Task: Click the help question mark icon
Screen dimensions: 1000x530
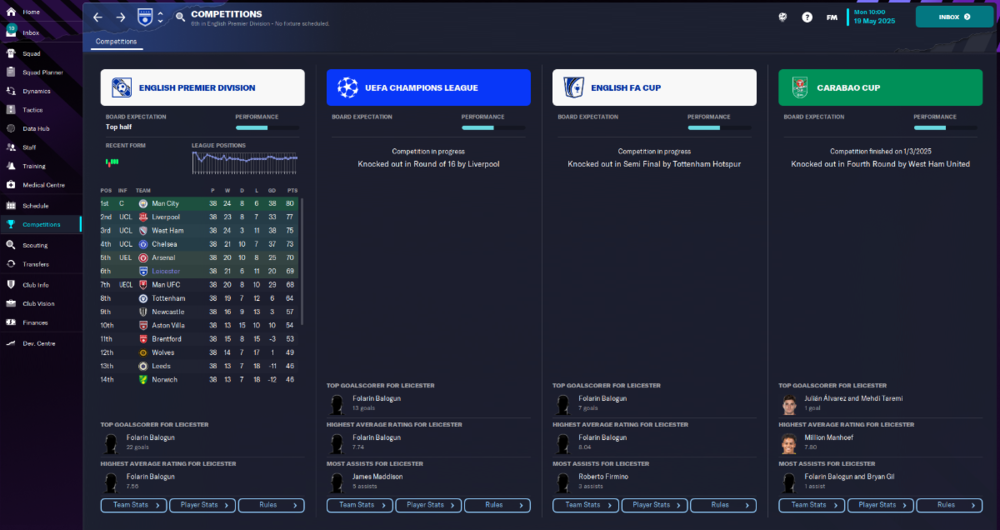Action: coord(807,17)
